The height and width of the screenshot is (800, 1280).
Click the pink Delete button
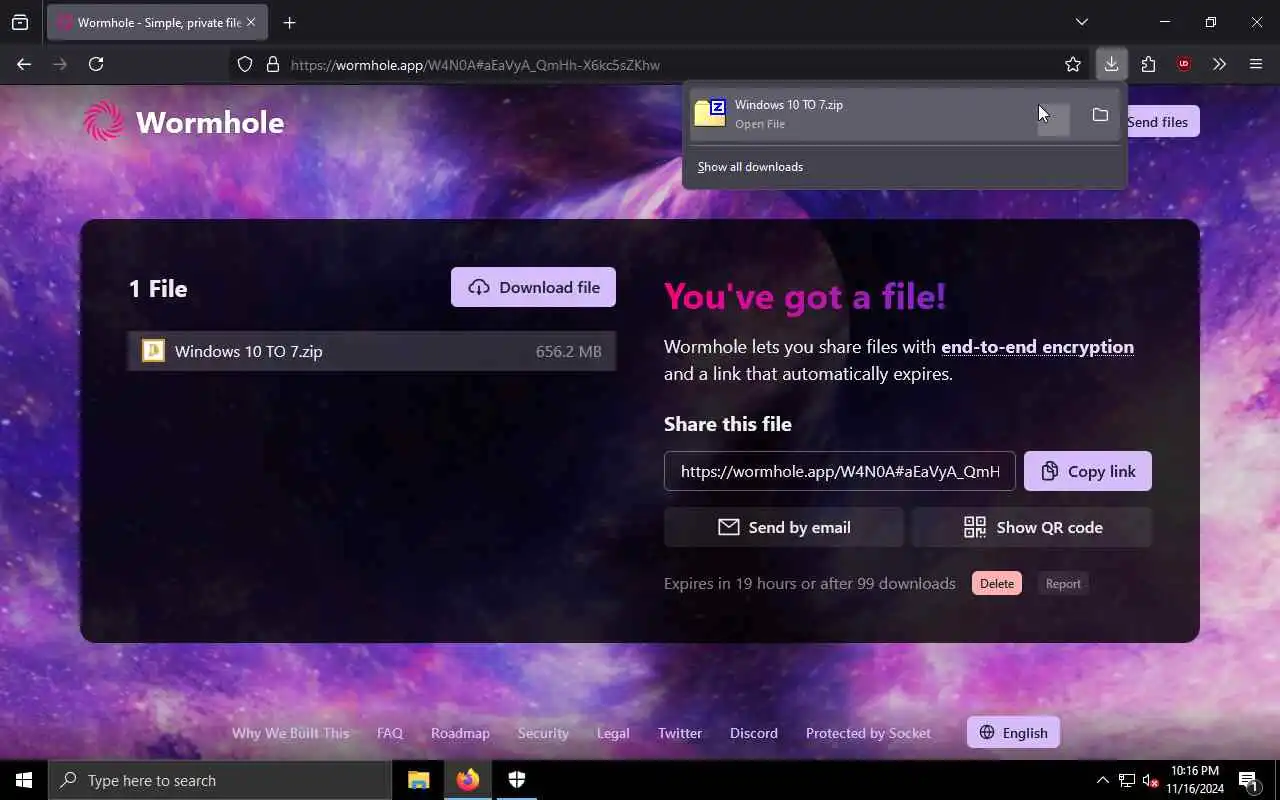click(x=997, y=584)
